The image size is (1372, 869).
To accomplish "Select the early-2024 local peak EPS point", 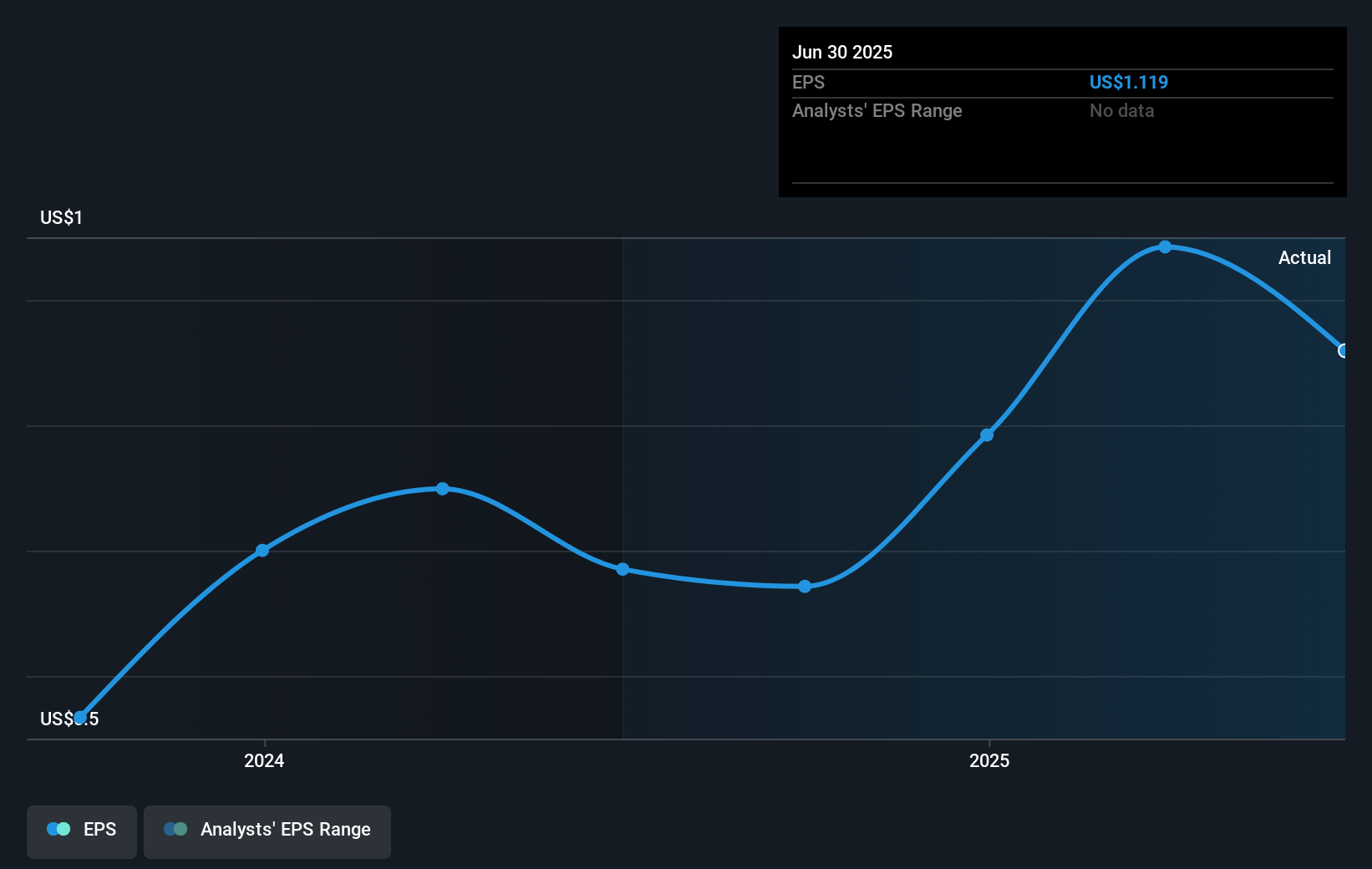I will coord(443,489).
